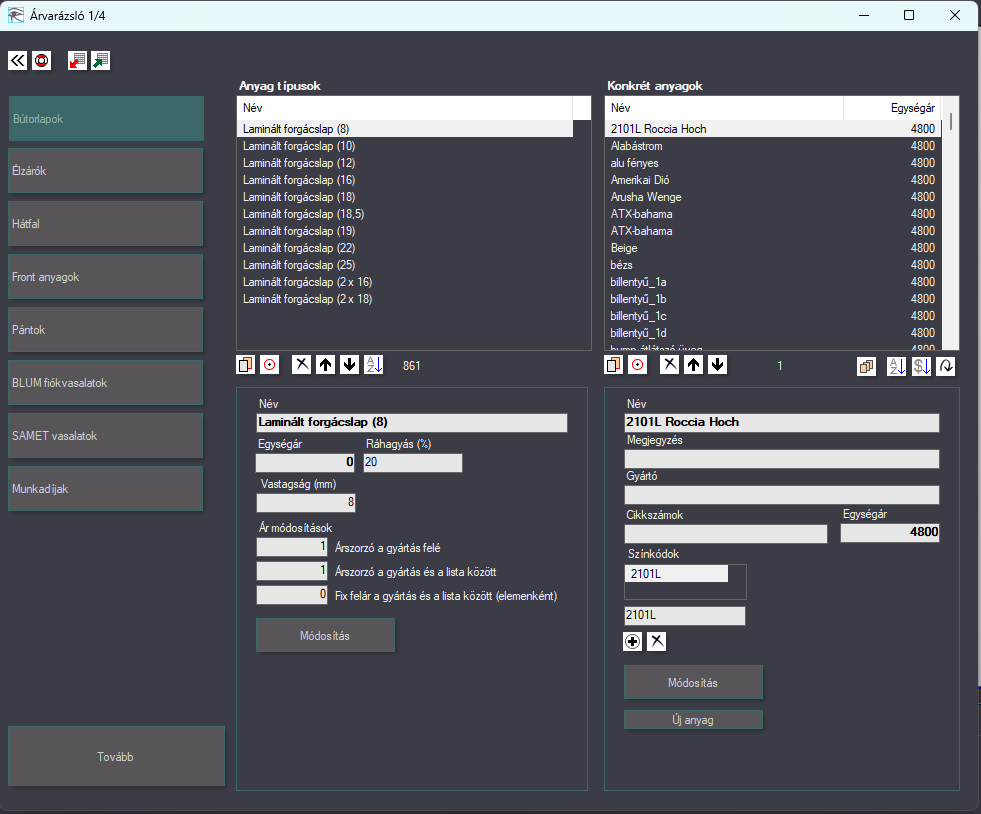Delete concrete material with X icon
The height and width of the screenshot is (814, 981).
pyautogui.click(x=669, y=365)
